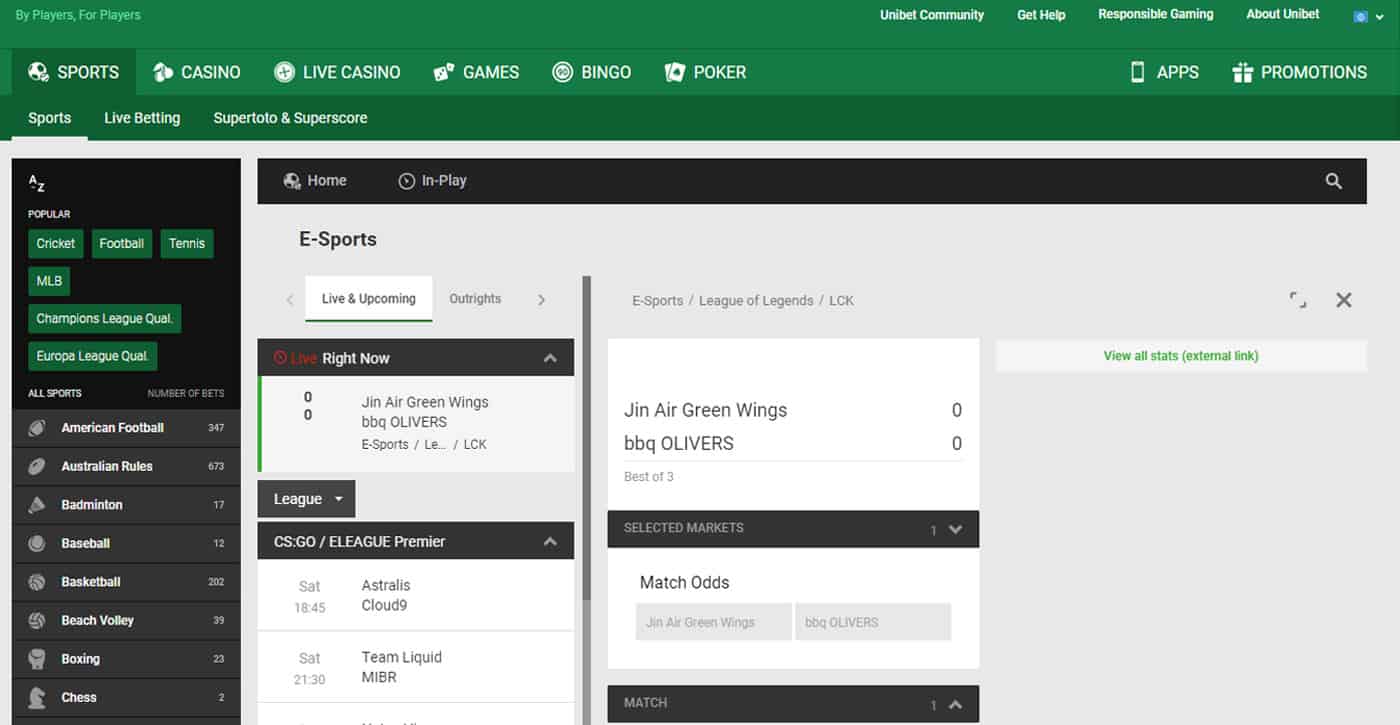The width and height of the screenshot is (1400, 725).
Task: Click the Basketball icon
Action: tap(37, 582)
